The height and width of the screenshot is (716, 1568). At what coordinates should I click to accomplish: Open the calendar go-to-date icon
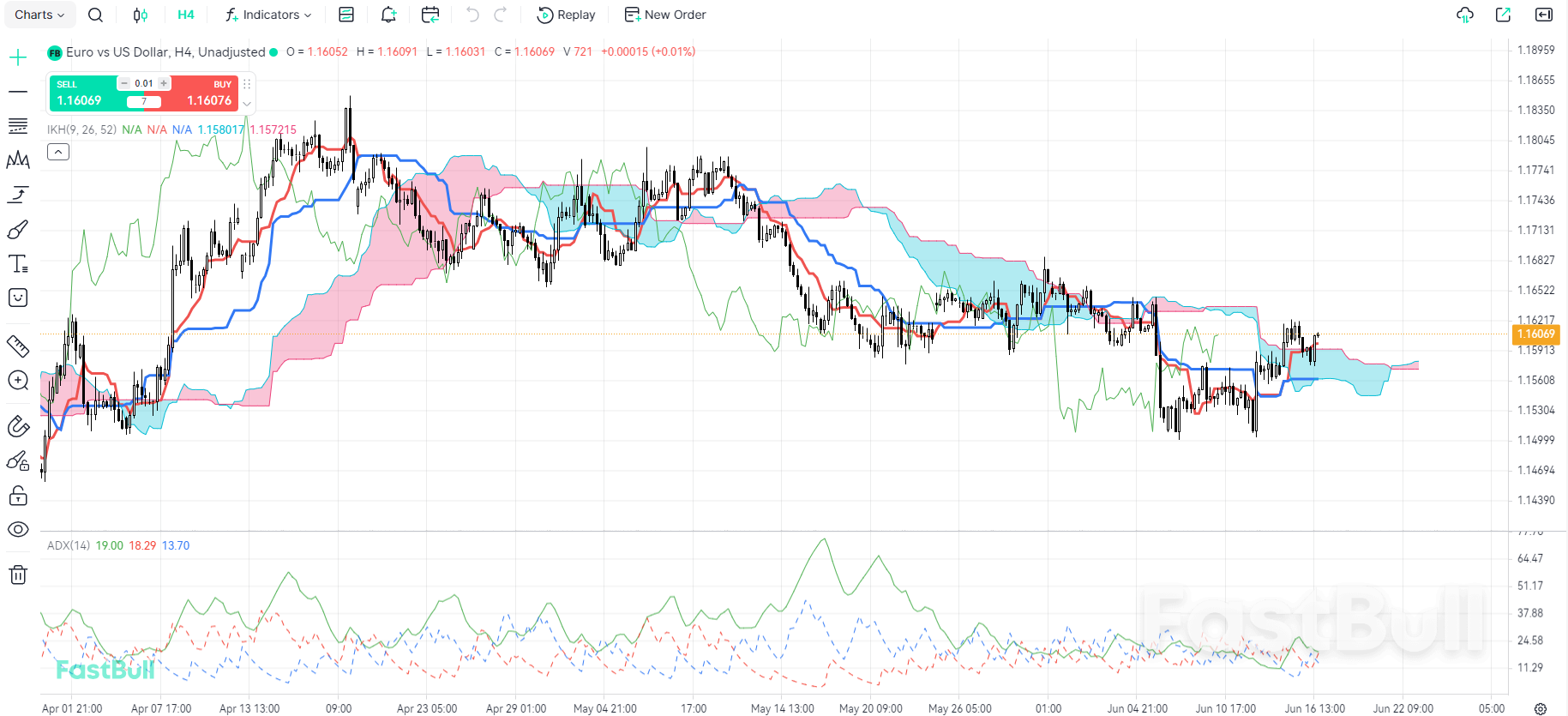[x=430, y=15]
